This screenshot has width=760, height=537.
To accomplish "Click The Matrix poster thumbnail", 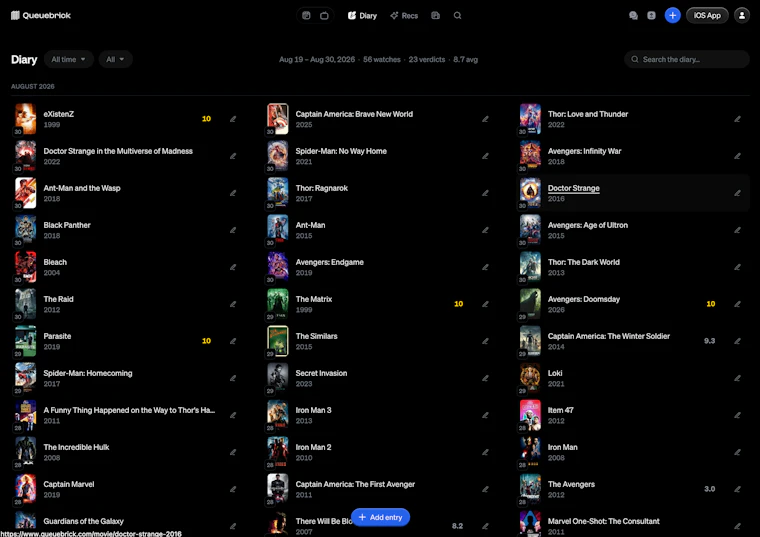I will tap(278, 304).
